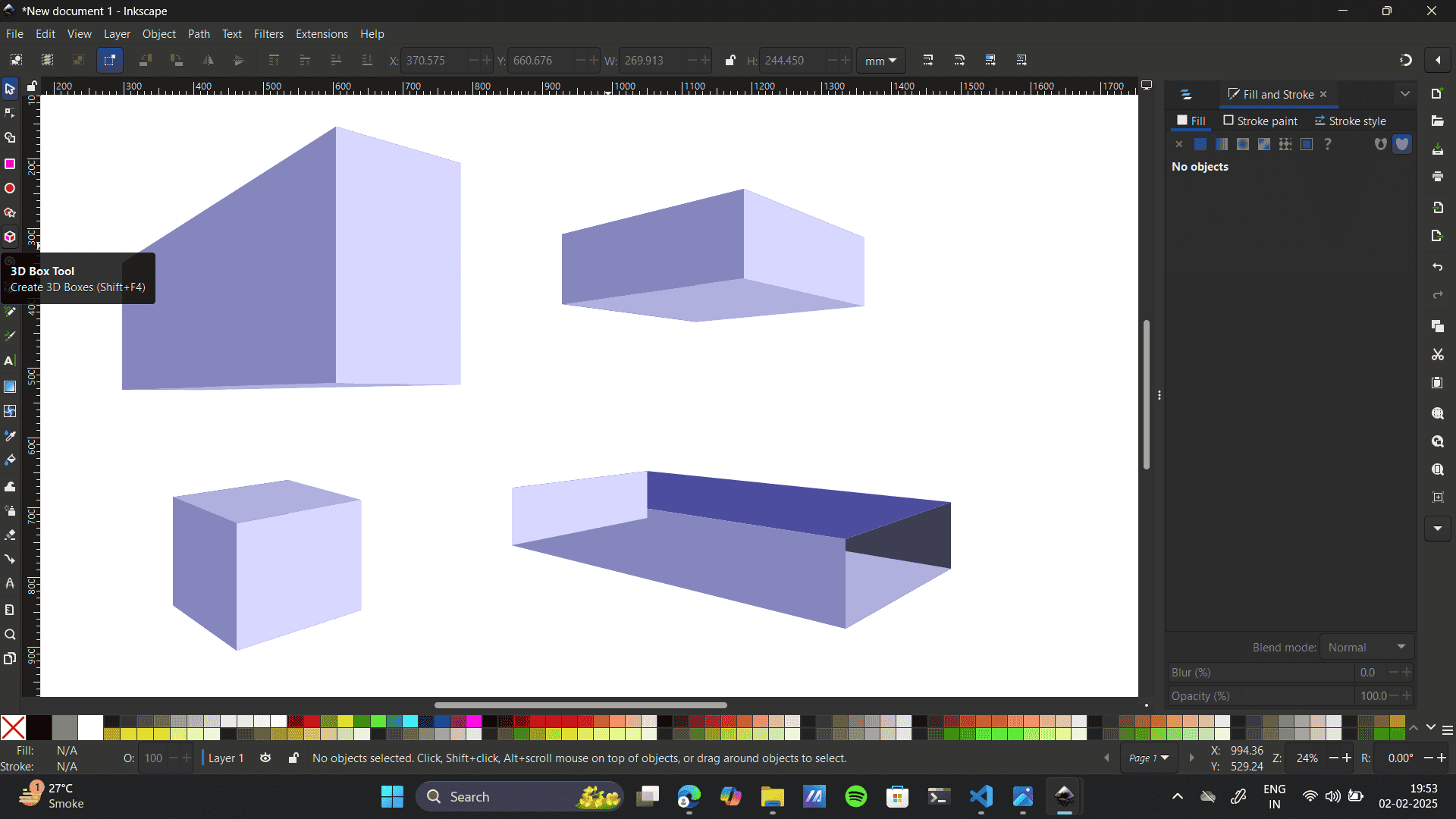Select the Node edit tool

[10, 114]
